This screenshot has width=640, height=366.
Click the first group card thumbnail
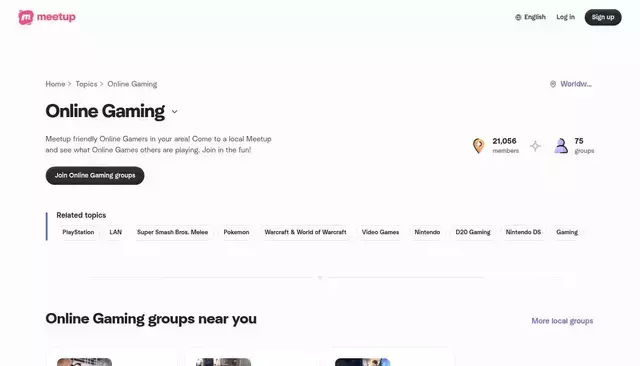(84, 362)
